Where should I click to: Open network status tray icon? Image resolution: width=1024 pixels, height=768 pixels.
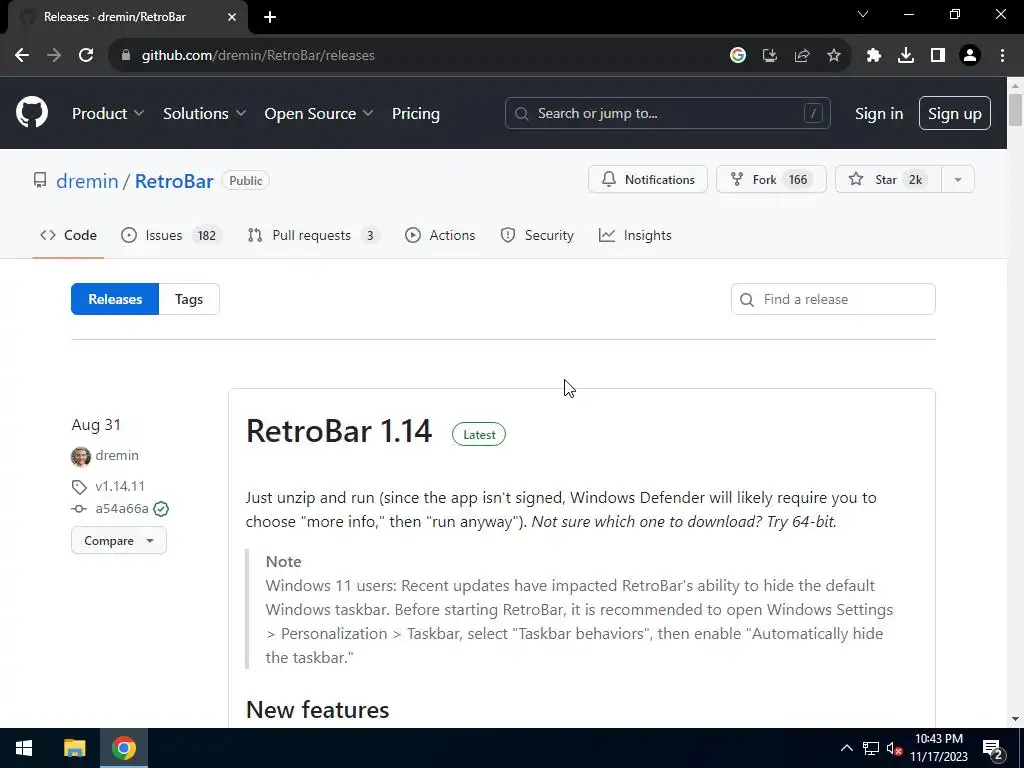tap(871, 748)
